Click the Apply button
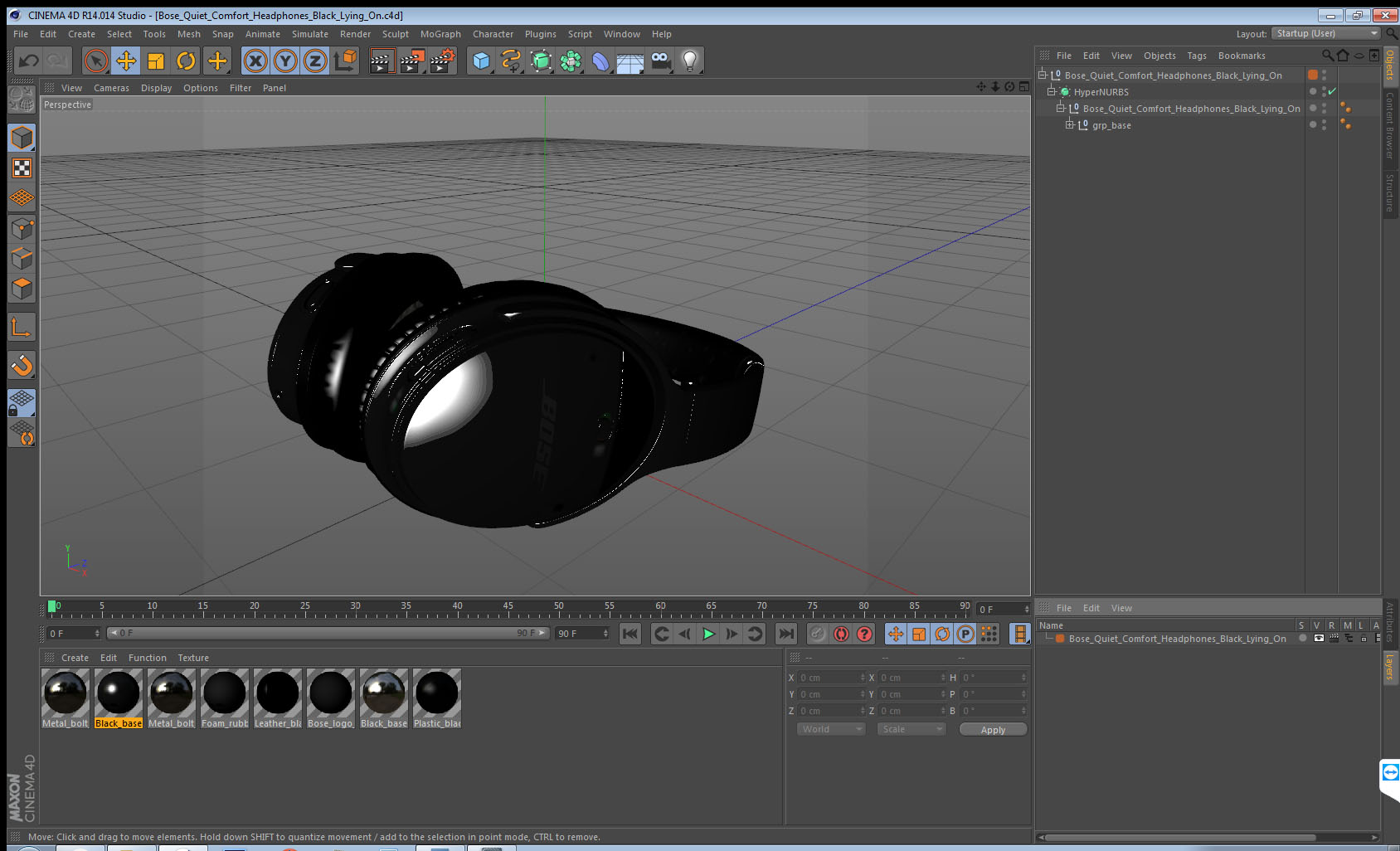This screenshot has width=1400, height=851. coord(993,730)
